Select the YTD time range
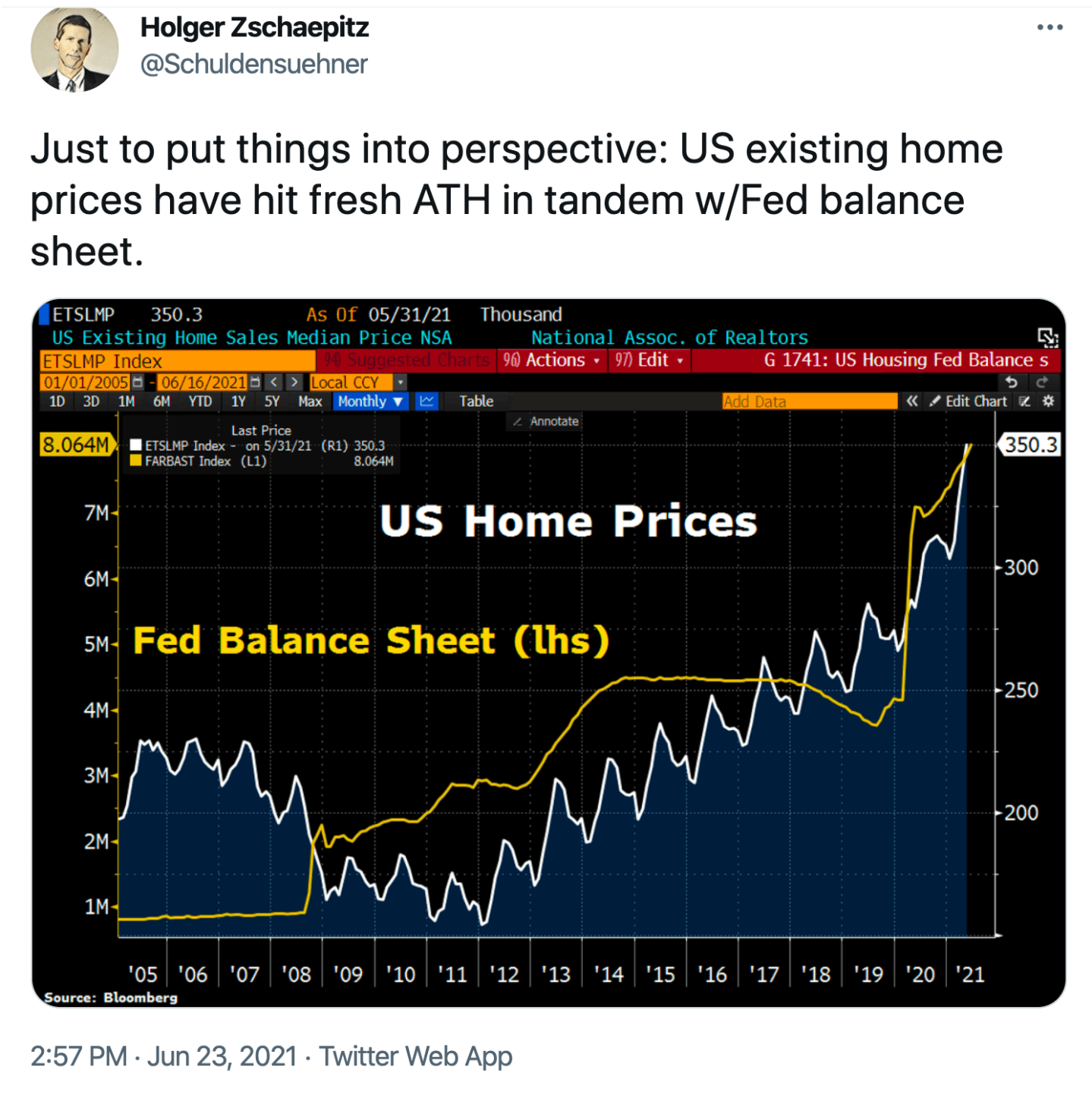This screenshot has height=1095, width=1092. 200,401
